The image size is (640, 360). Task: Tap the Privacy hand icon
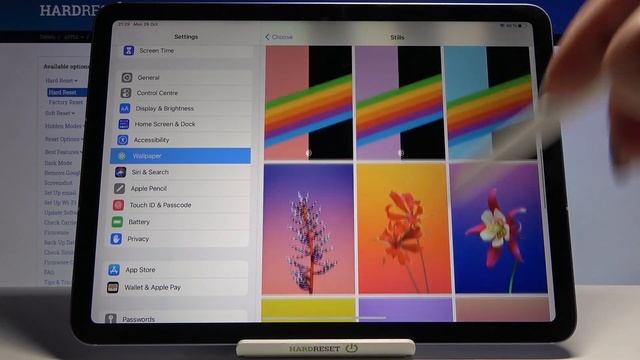point(116,239)
